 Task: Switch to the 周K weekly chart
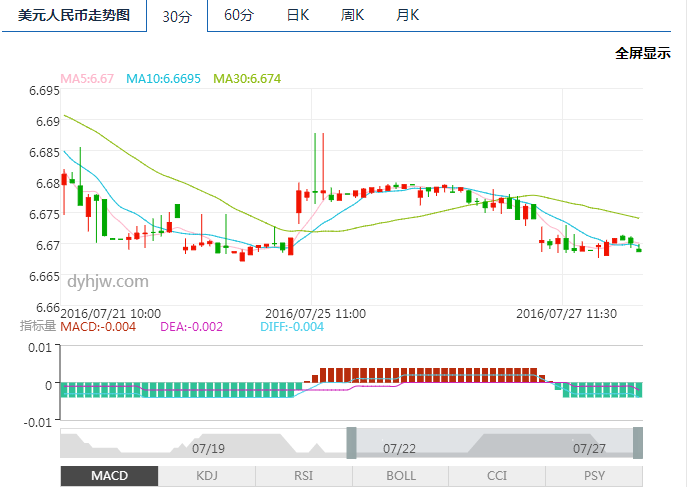pyautogui.click(x=352, y=15)
